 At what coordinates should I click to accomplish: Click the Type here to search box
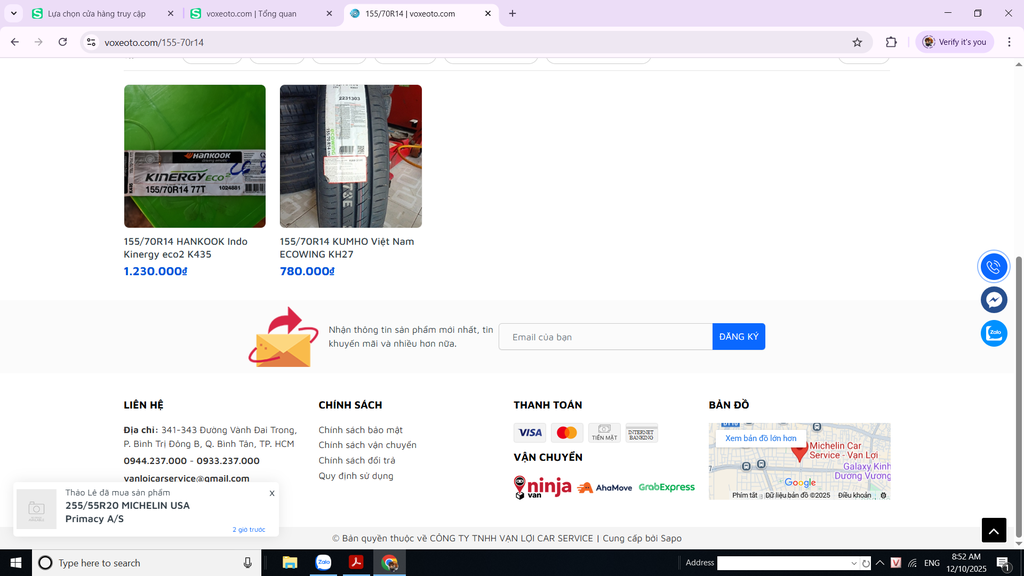click(146, 563)
